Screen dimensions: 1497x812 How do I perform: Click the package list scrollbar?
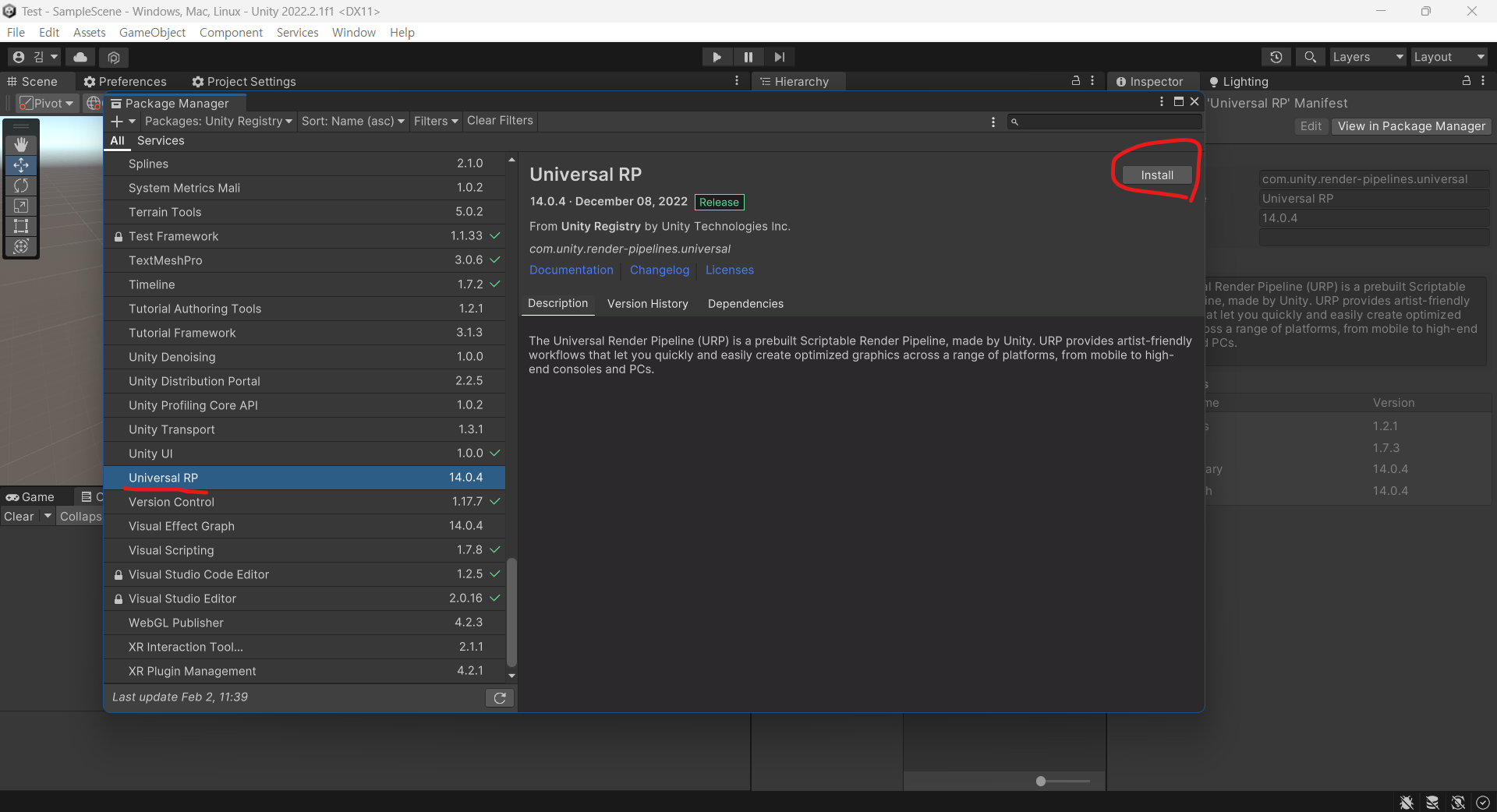[x=511, y=613]
